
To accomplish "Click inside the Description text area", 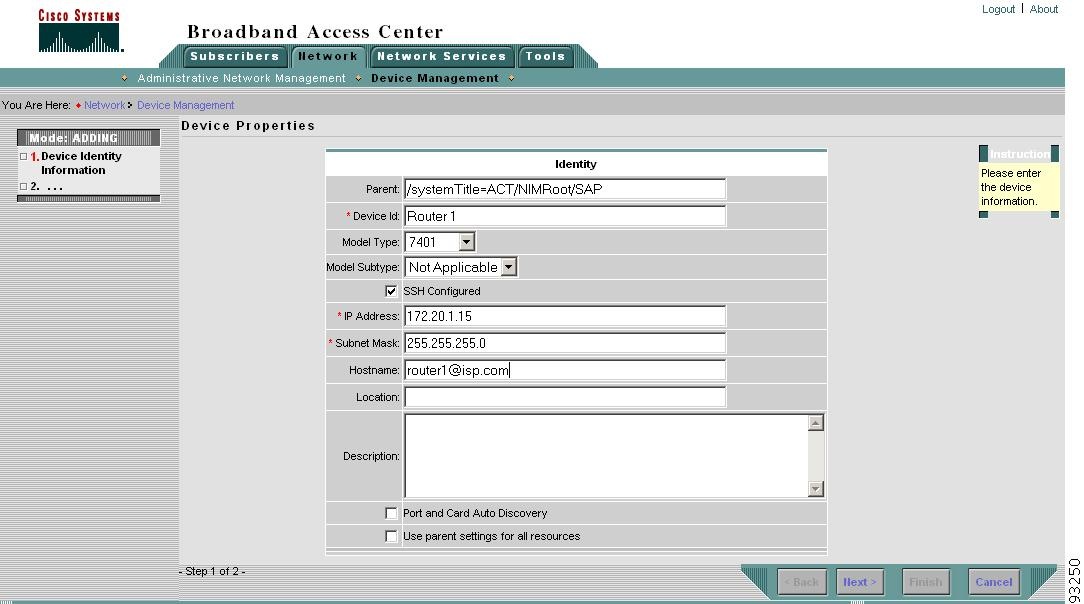I will coord(606,455).
